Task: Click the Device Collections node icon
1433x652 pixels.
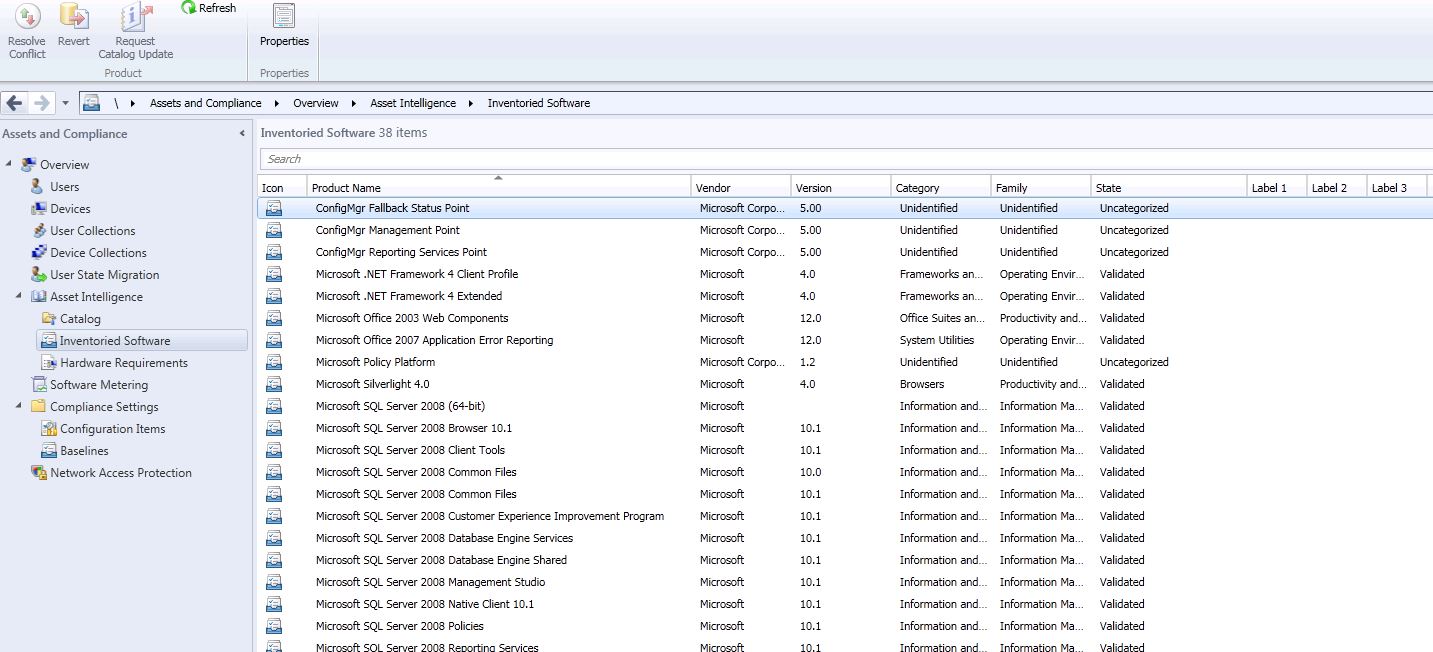Action: (x=38, y=252)
